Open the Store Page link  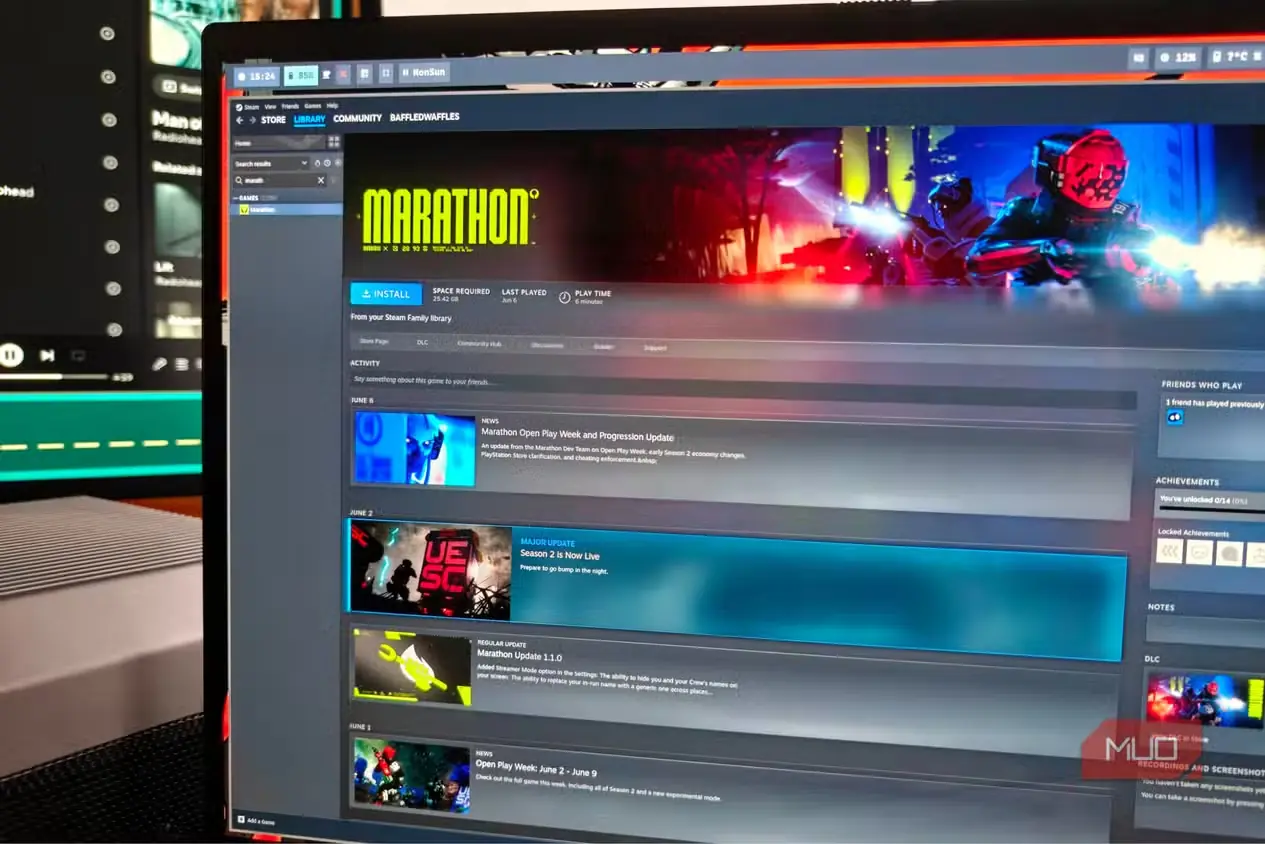373,342
